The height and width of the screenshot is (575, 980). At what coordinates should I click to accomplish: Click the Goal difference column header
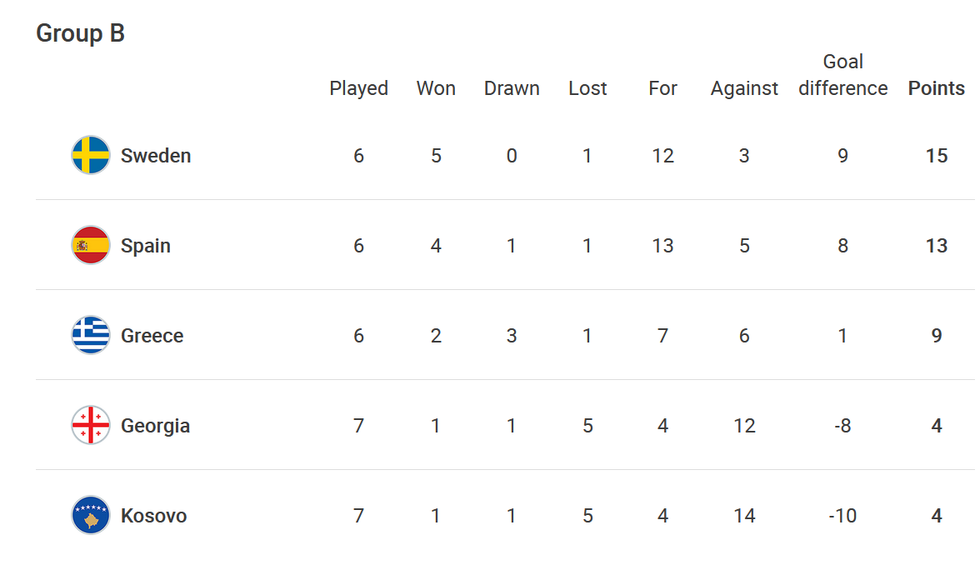point(843,75)
